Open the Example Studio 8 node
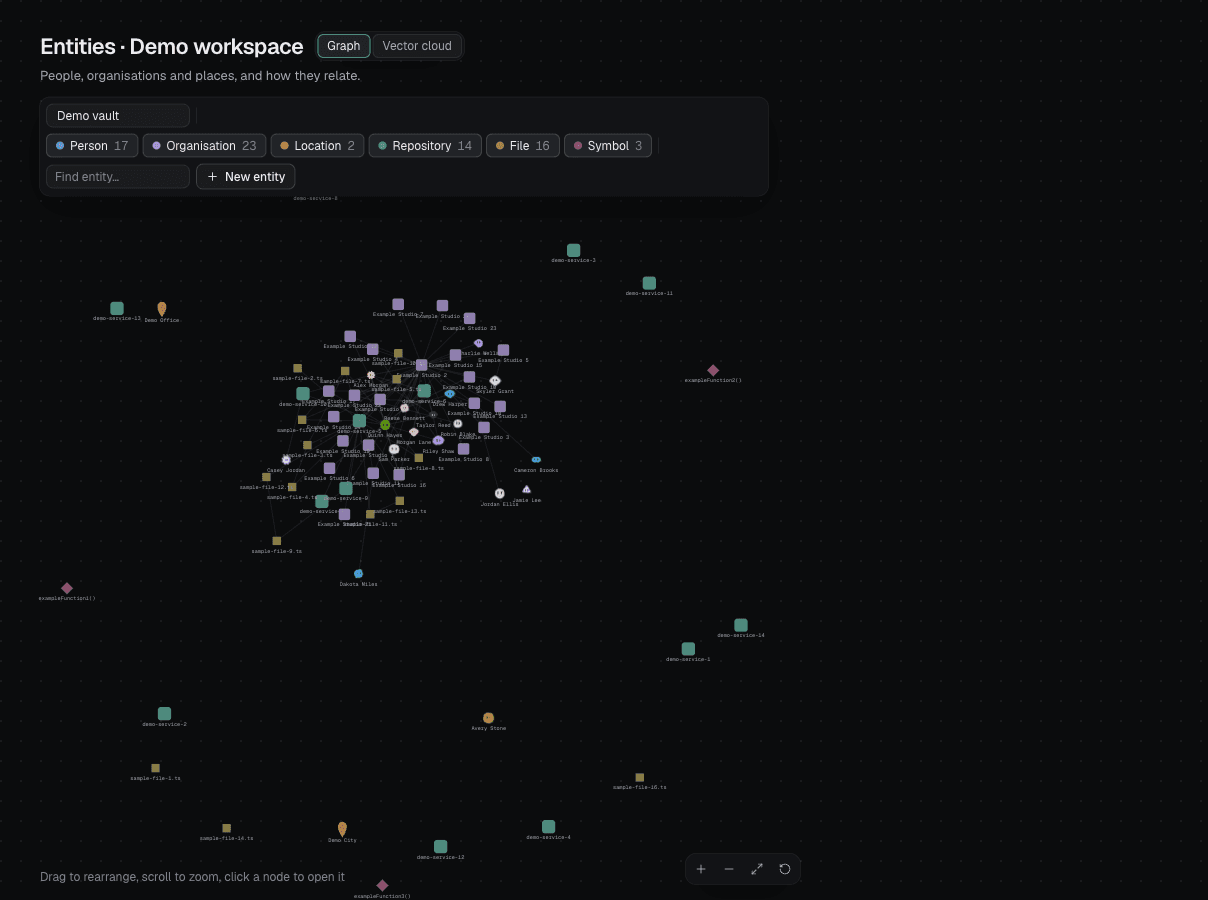This screenshot has width=1208, height=900. click(463, 449)
